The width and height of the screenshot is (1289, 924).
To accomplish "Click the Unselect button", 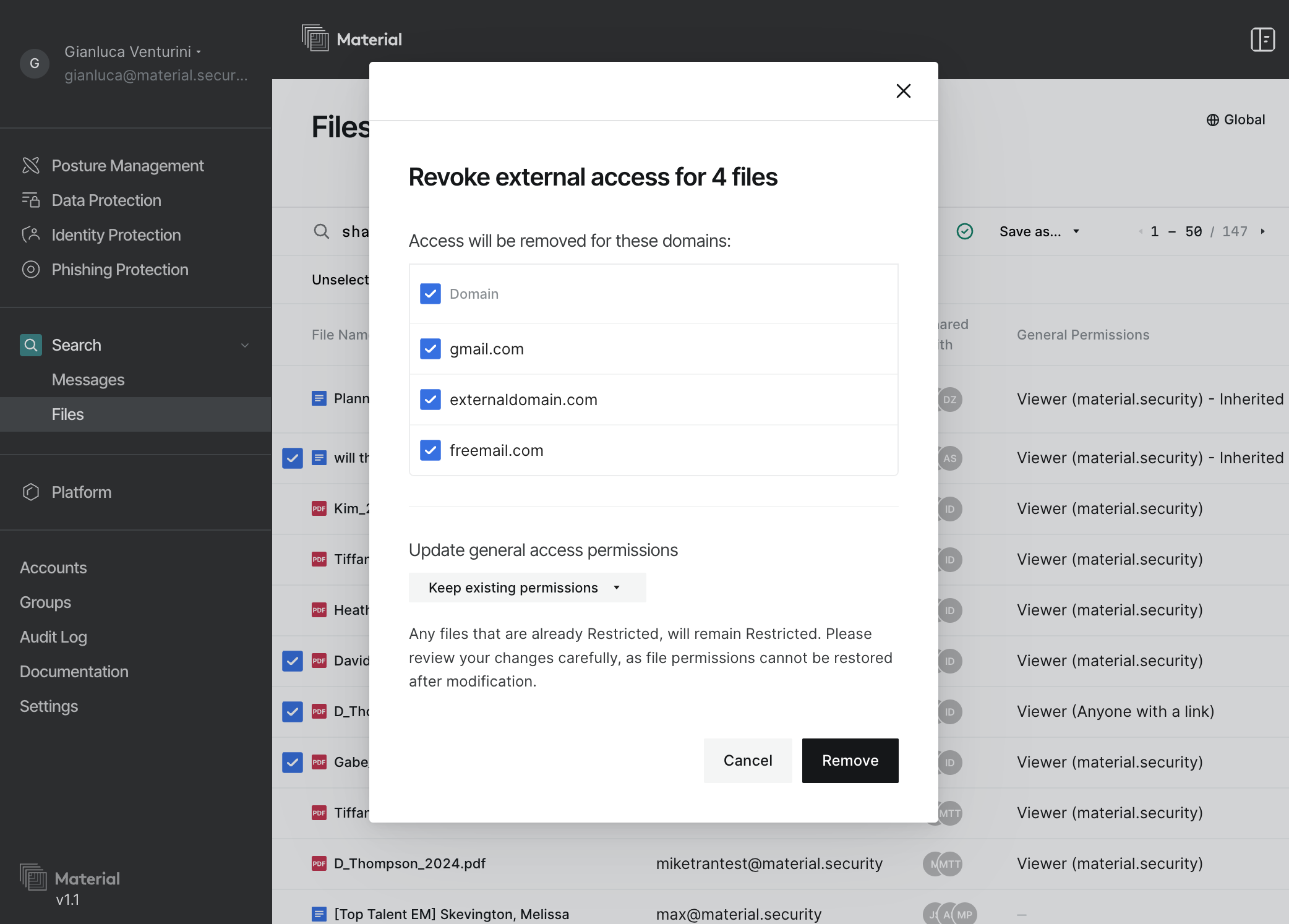I will point(340,280).
